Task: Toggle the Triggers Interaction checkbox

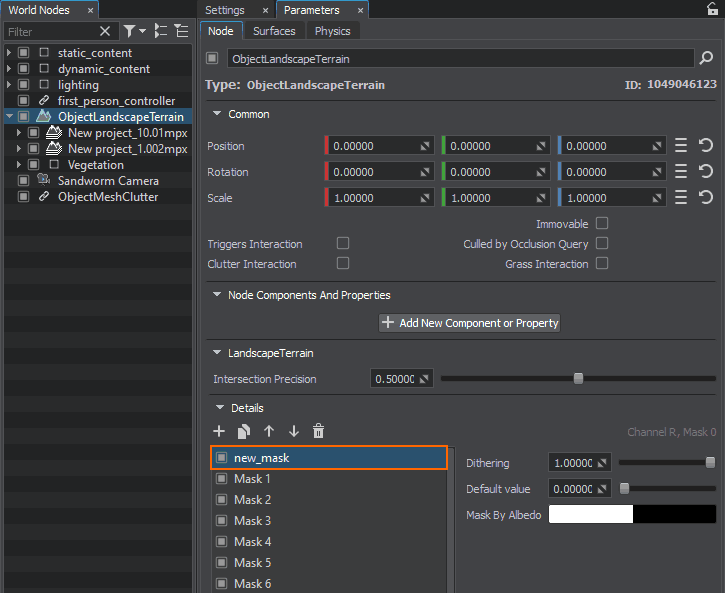Action: [343, 243]
